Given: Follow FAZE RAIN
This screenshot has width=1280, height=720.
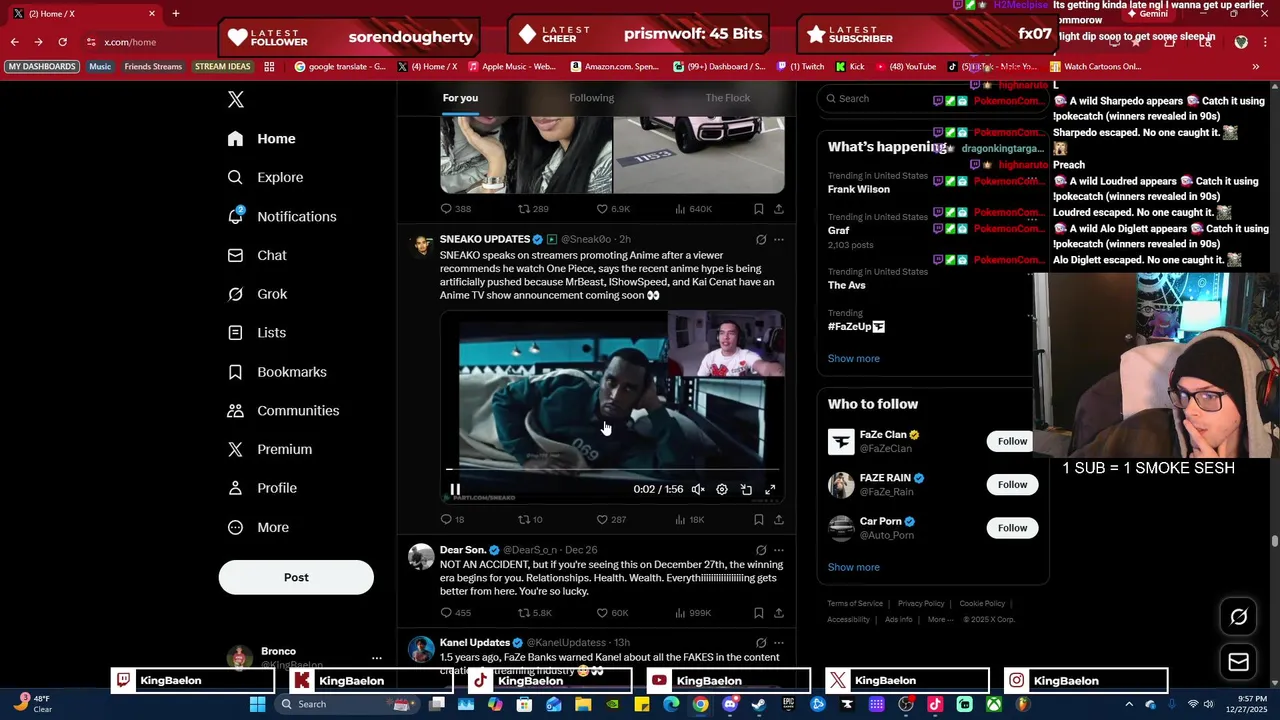Looking at the screenshot, I should (x=1012, y=485).
